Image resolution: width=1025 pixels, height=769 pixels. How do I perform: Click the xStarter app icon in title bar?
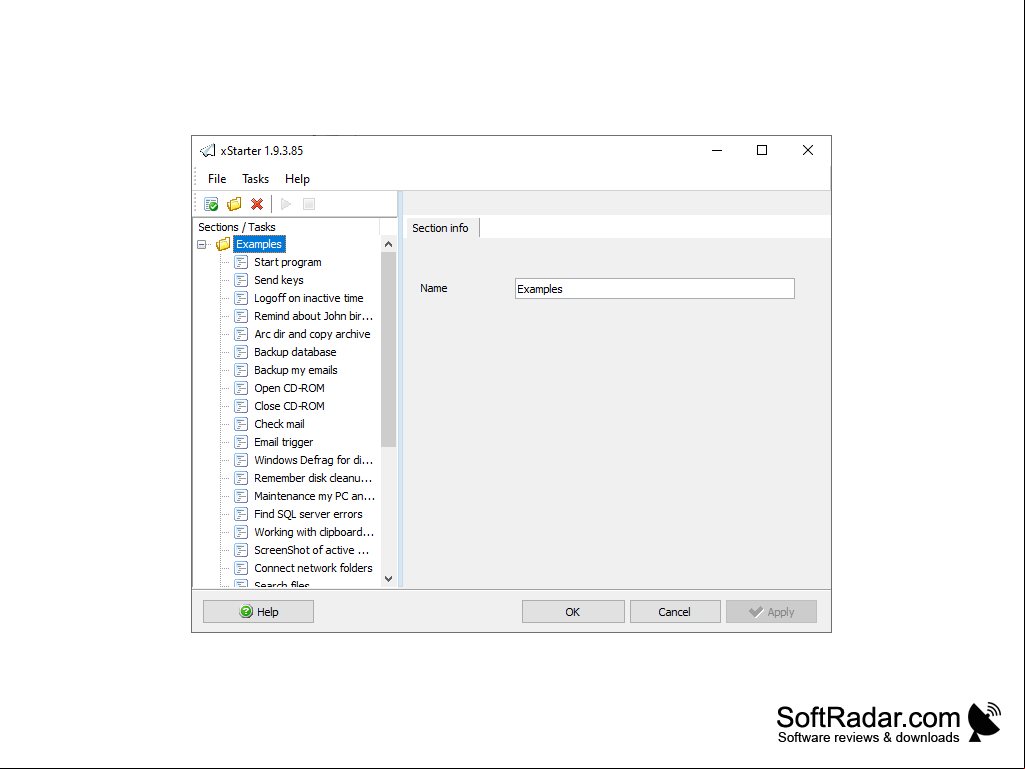pos(207,150)
